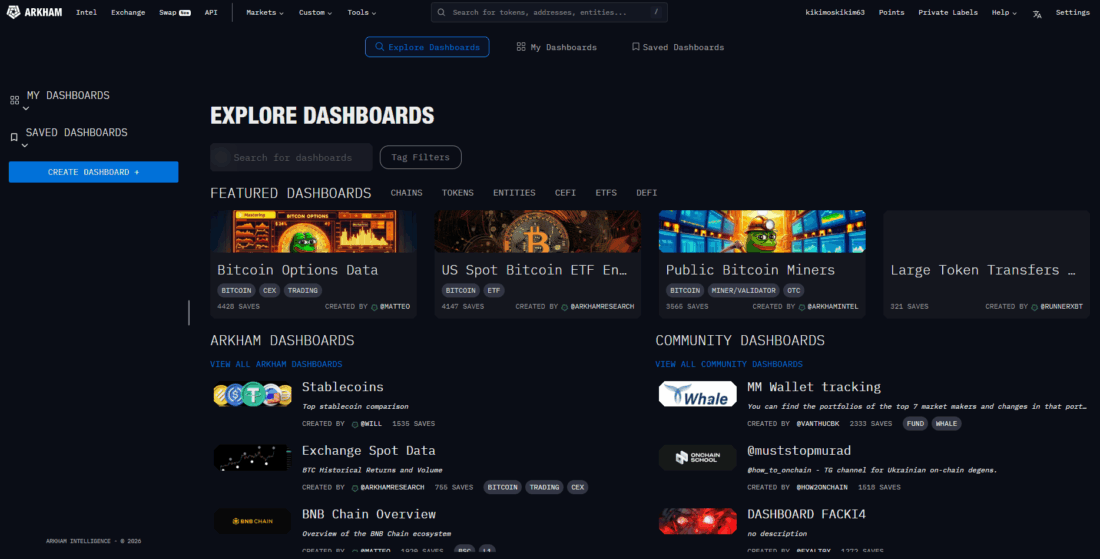Select the TOKENS featured category

point(457,193)
